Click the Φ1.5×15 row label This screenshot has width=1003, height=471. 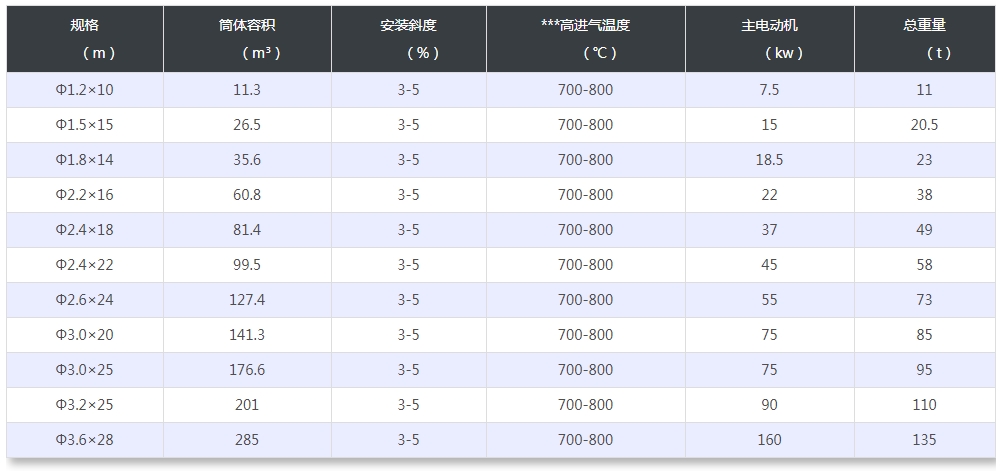point(84,125)
